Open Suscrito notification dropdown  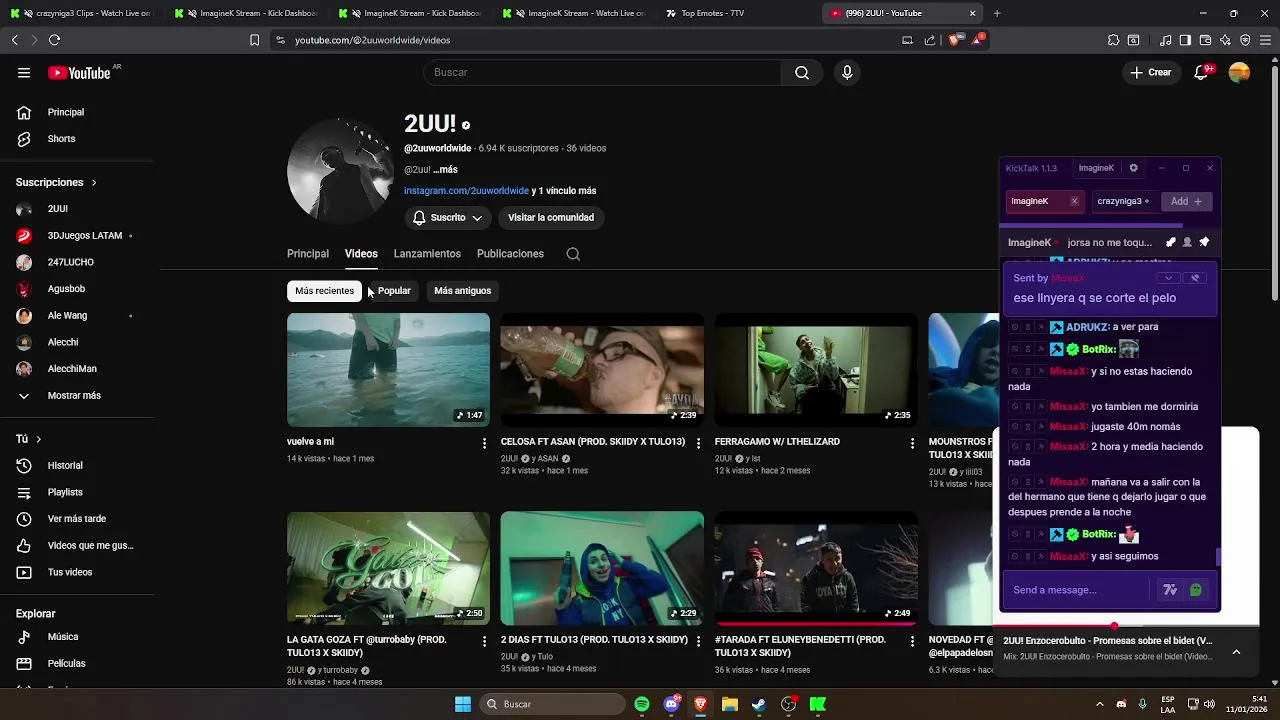coord(447,218)
